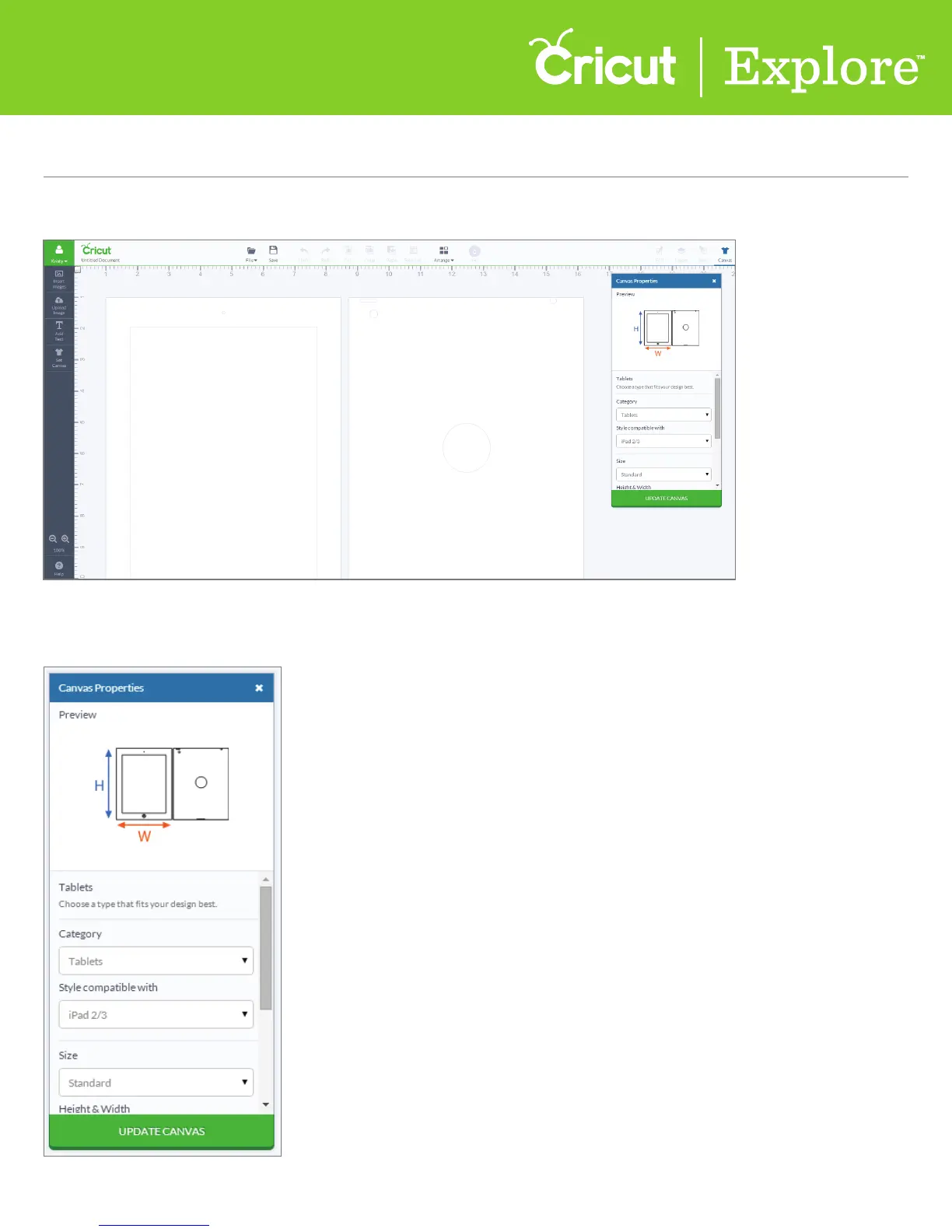Open the File folder menu
Viewport: 952px width, 1232px height.
pyautogui.click(x=251, y=254)
